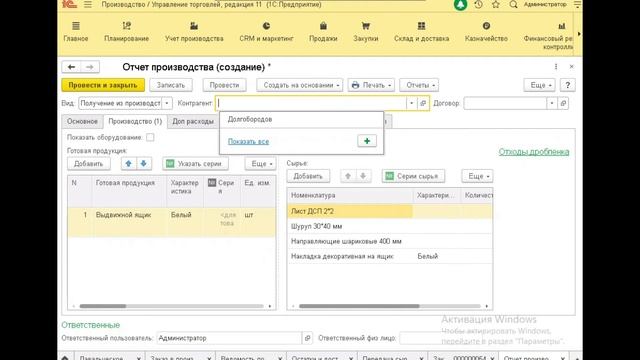Click the Белый characteristic cell in products
Image resolution: width=640 pixels, height=360 pixels.
coord(185,222)
